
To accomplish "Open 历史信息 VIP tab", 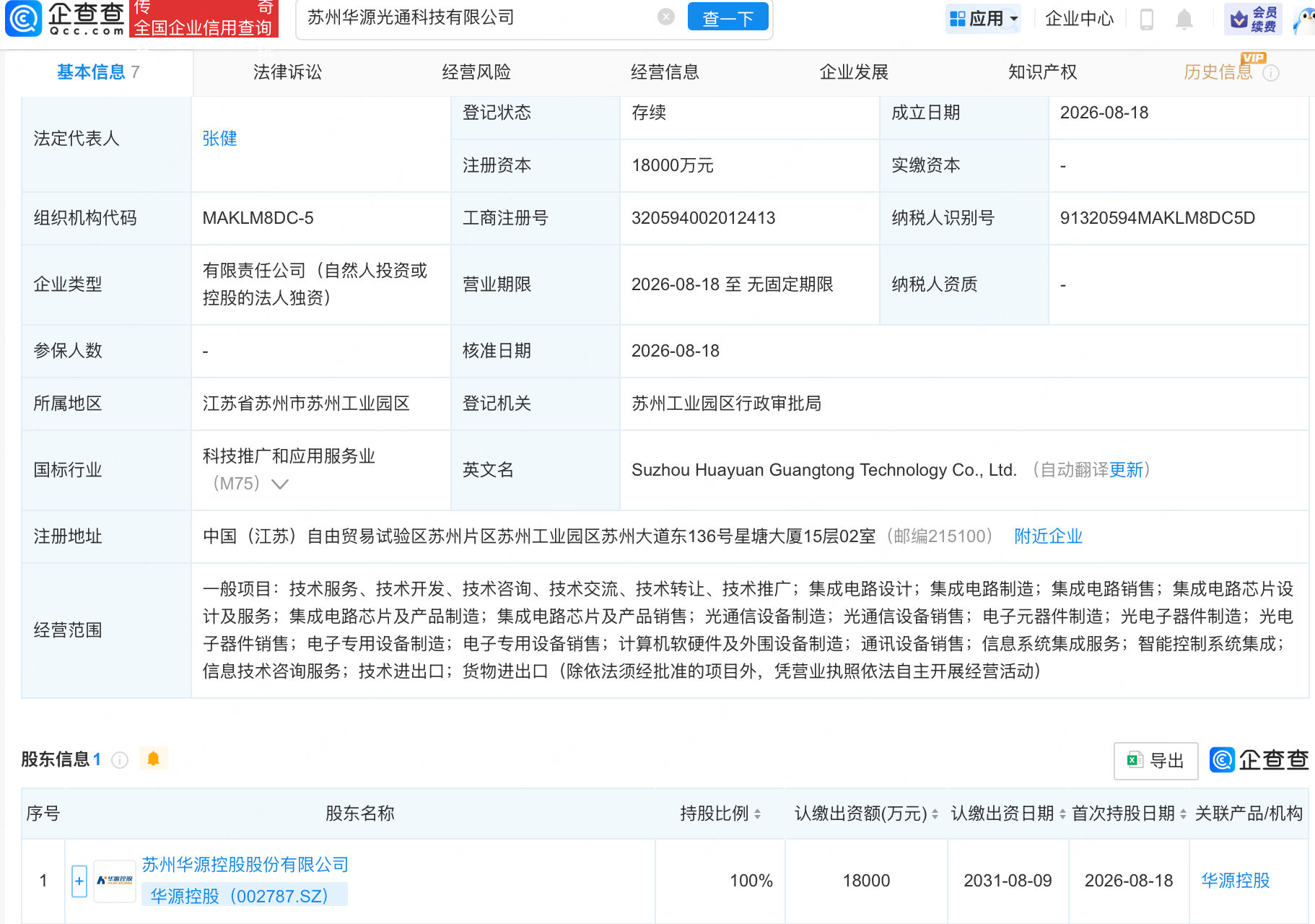I will [1218, 72].
